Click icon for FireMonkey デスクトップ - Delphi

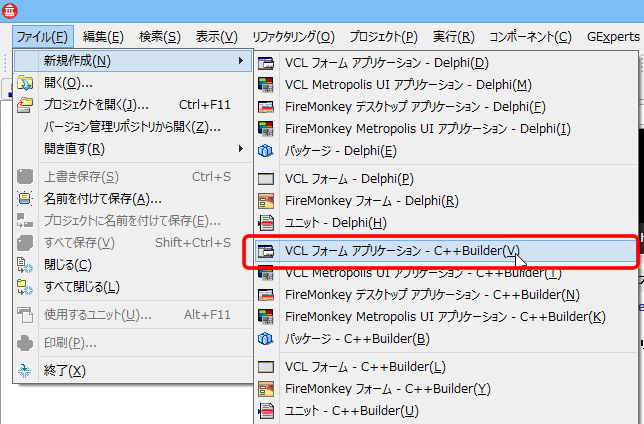point(266,107)
